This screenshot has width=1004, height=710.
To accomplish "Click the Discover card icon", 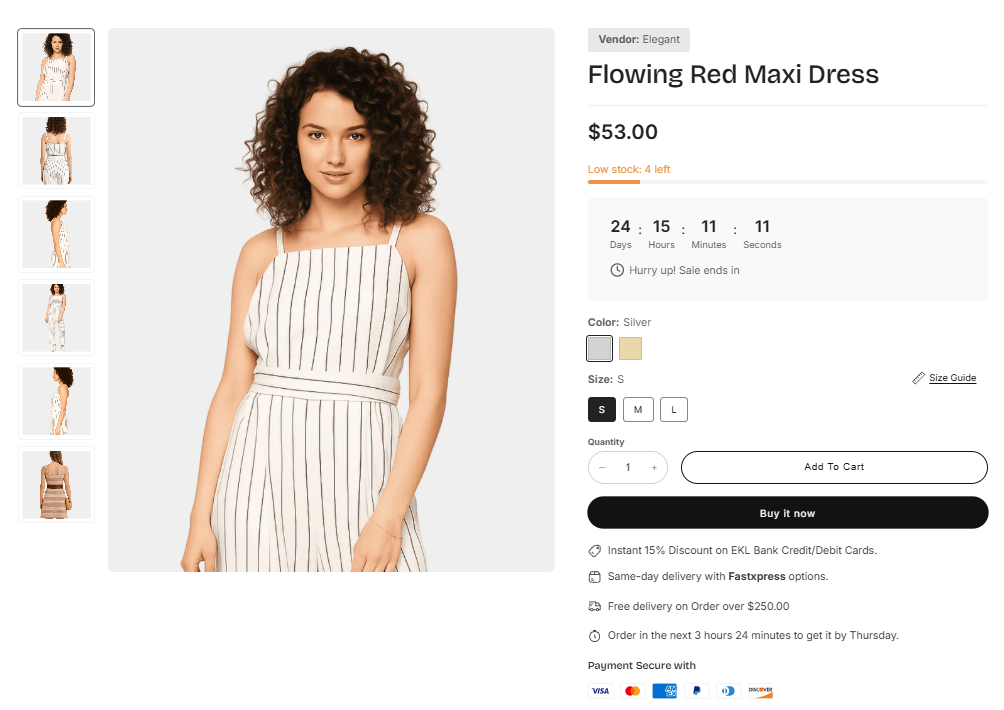I will point(760,691).
